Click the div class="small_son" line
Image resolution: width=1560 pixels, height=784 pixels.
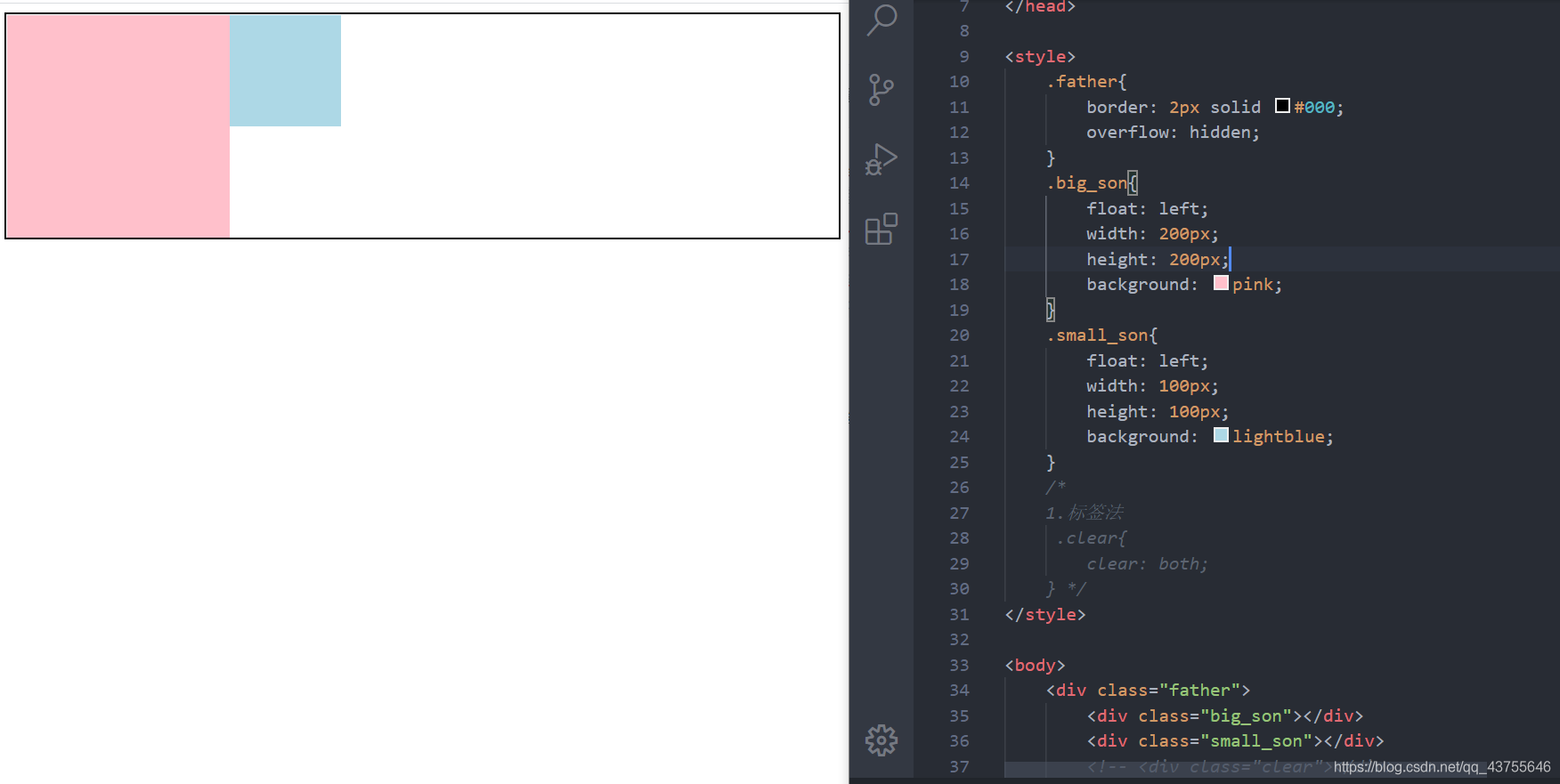pyautogui.click(x=1235, y=741)
